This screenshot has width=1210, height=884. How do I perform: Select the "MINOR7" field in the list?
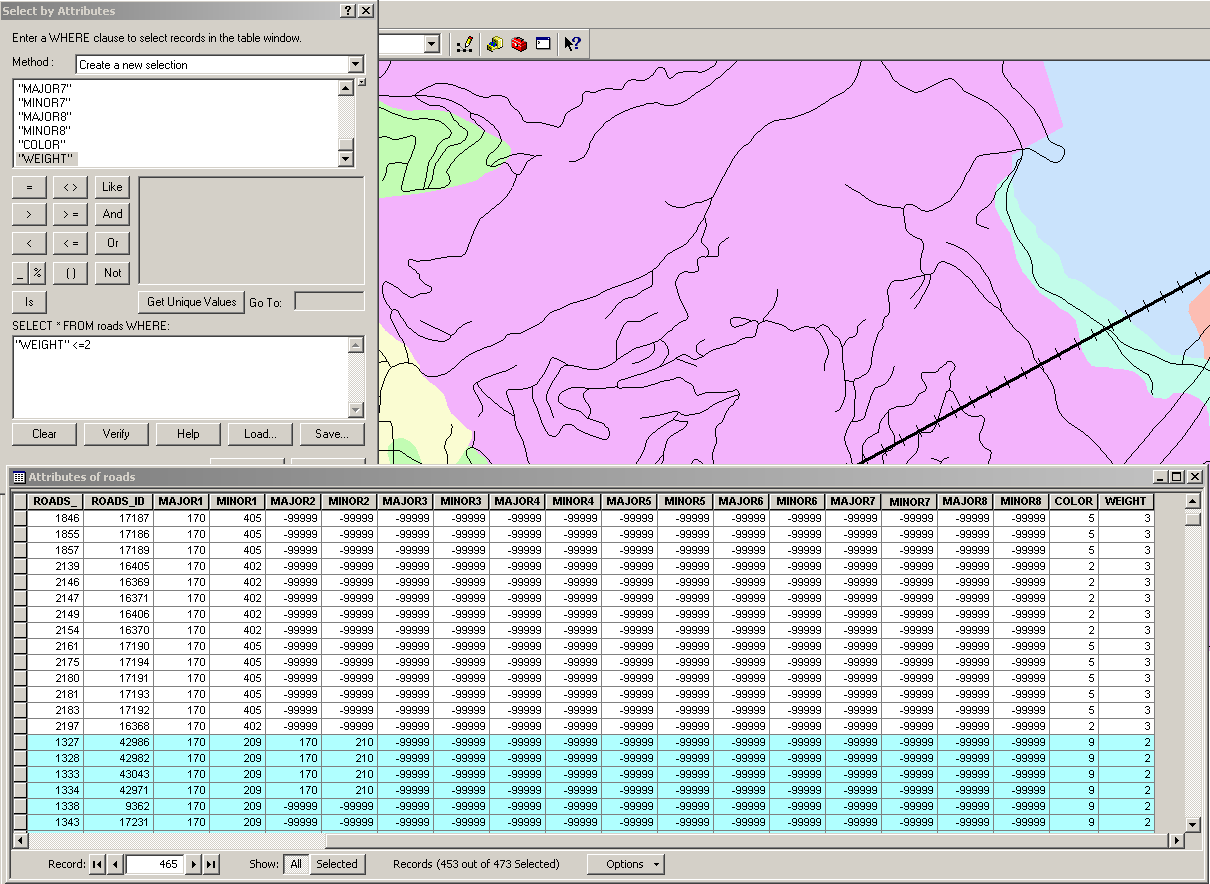(44, 103)
